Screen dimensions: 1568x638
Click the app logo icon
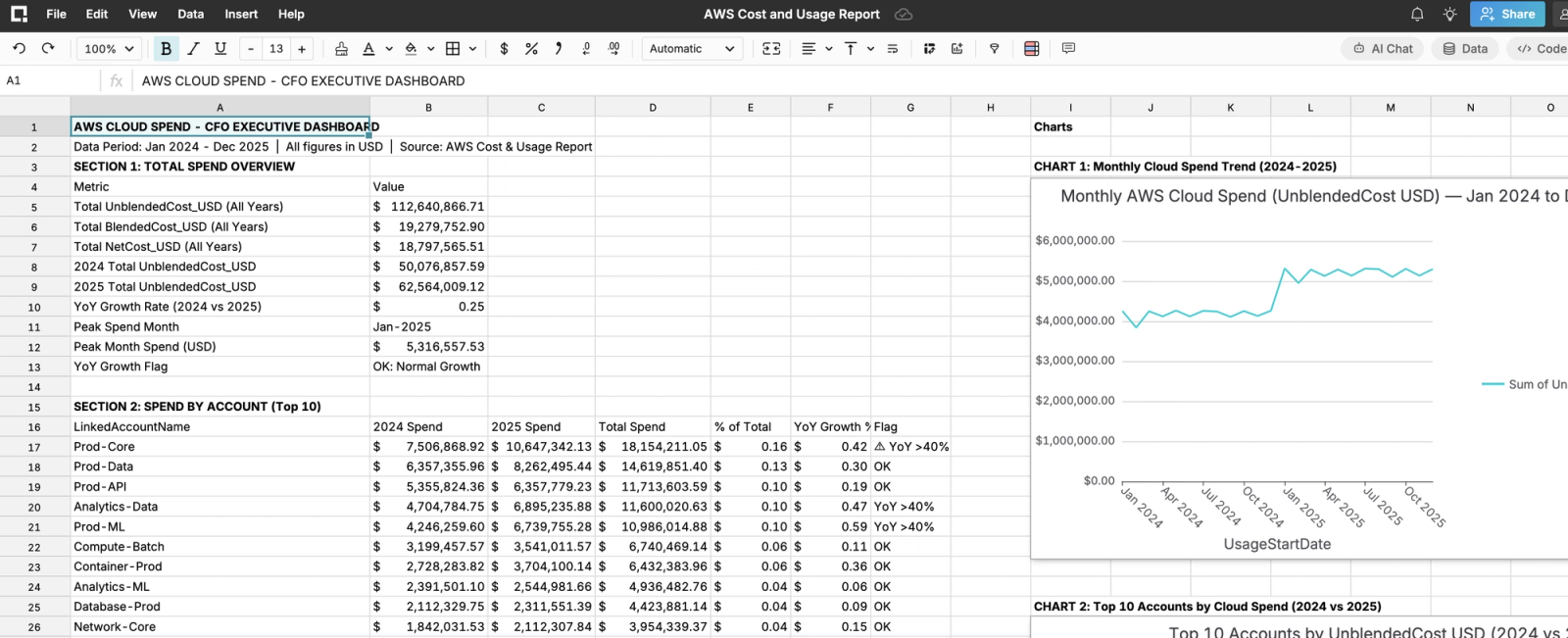point(19,14)
